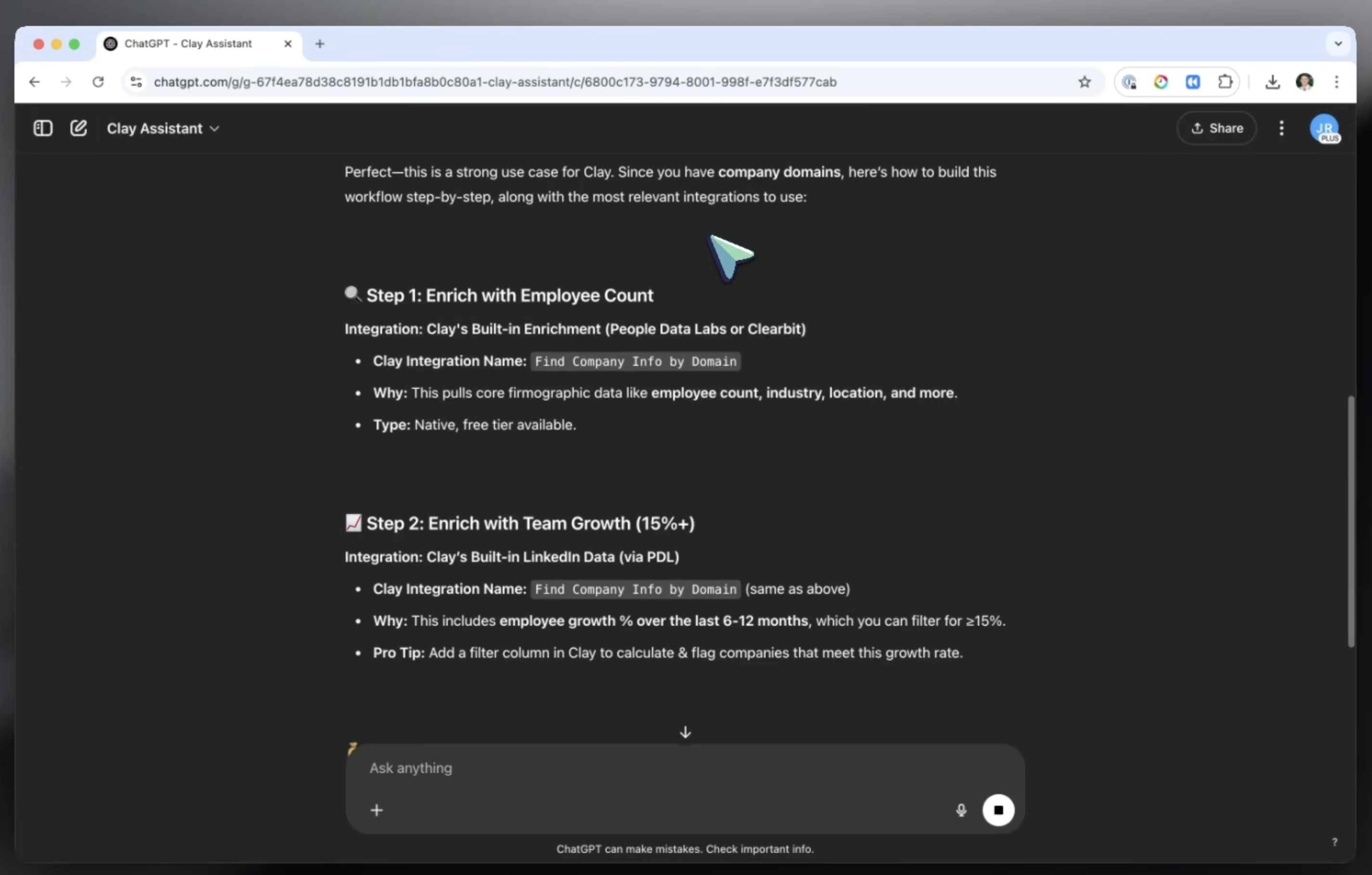
Task: Start a new chat with the compose icon
Action: coord(78,128)
